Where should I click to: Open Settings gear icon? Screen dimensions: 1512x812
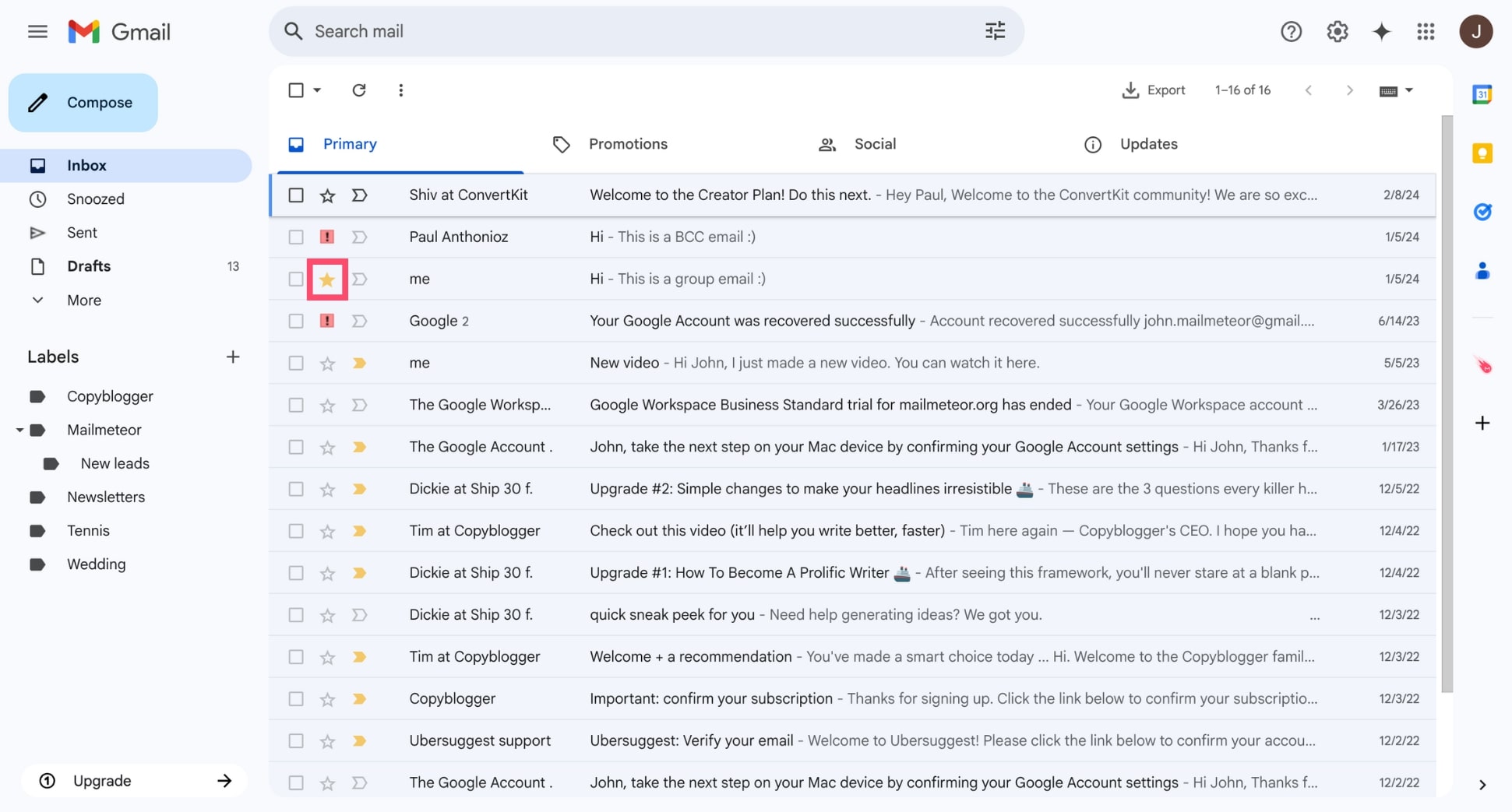coord(1337,32)
